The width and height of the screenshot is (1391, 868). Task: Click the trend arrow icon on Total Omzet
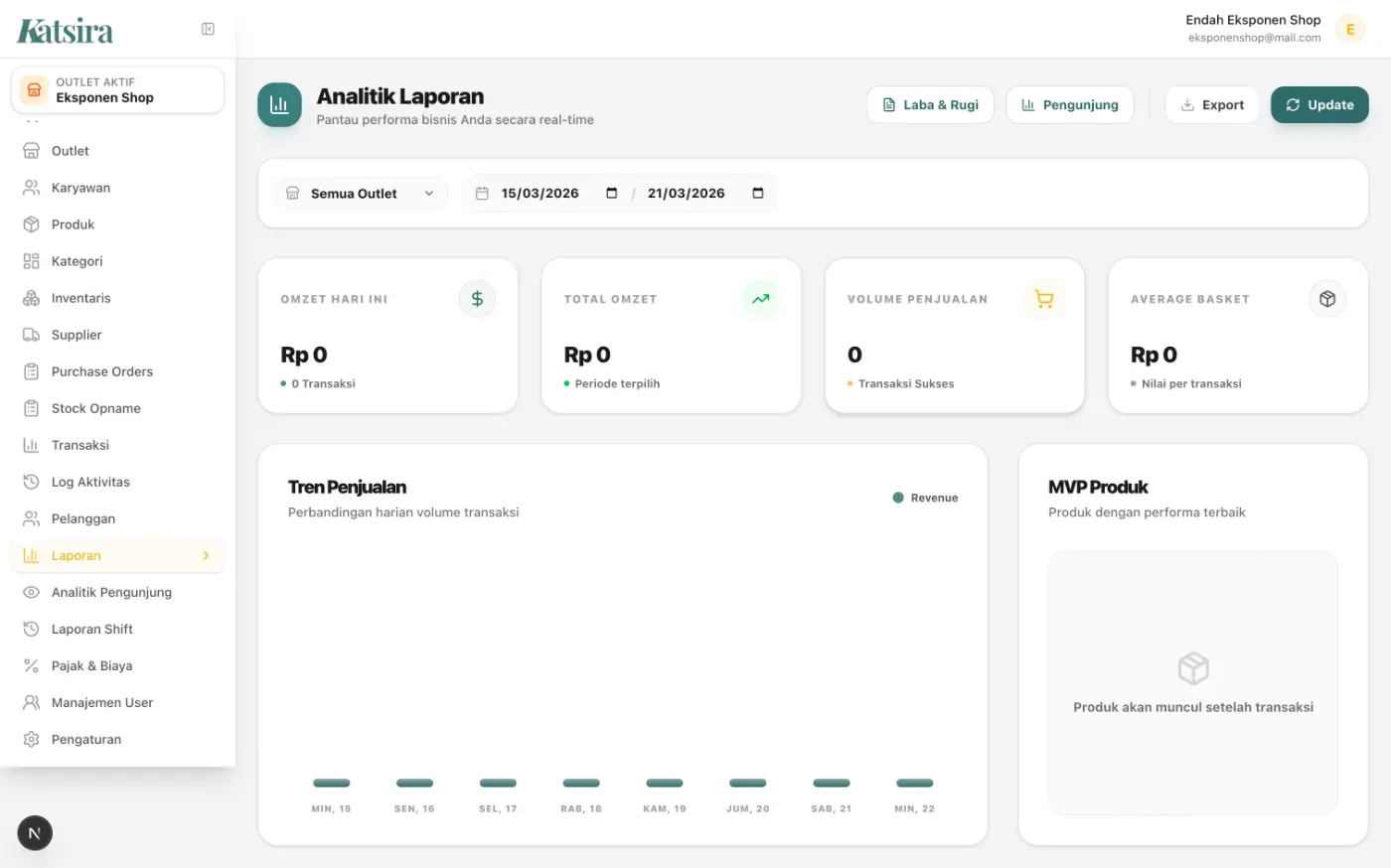click(760, 299)
